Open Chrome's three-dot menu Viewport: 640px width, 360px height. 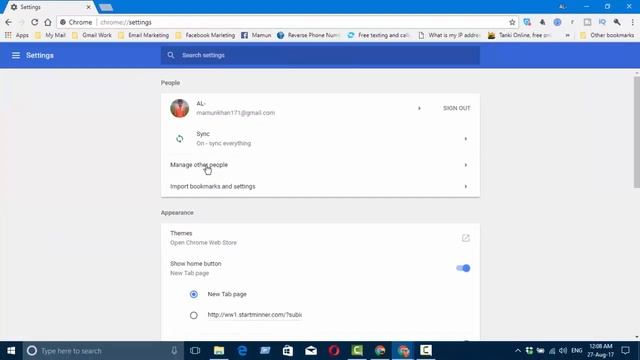tap(632, 22)
